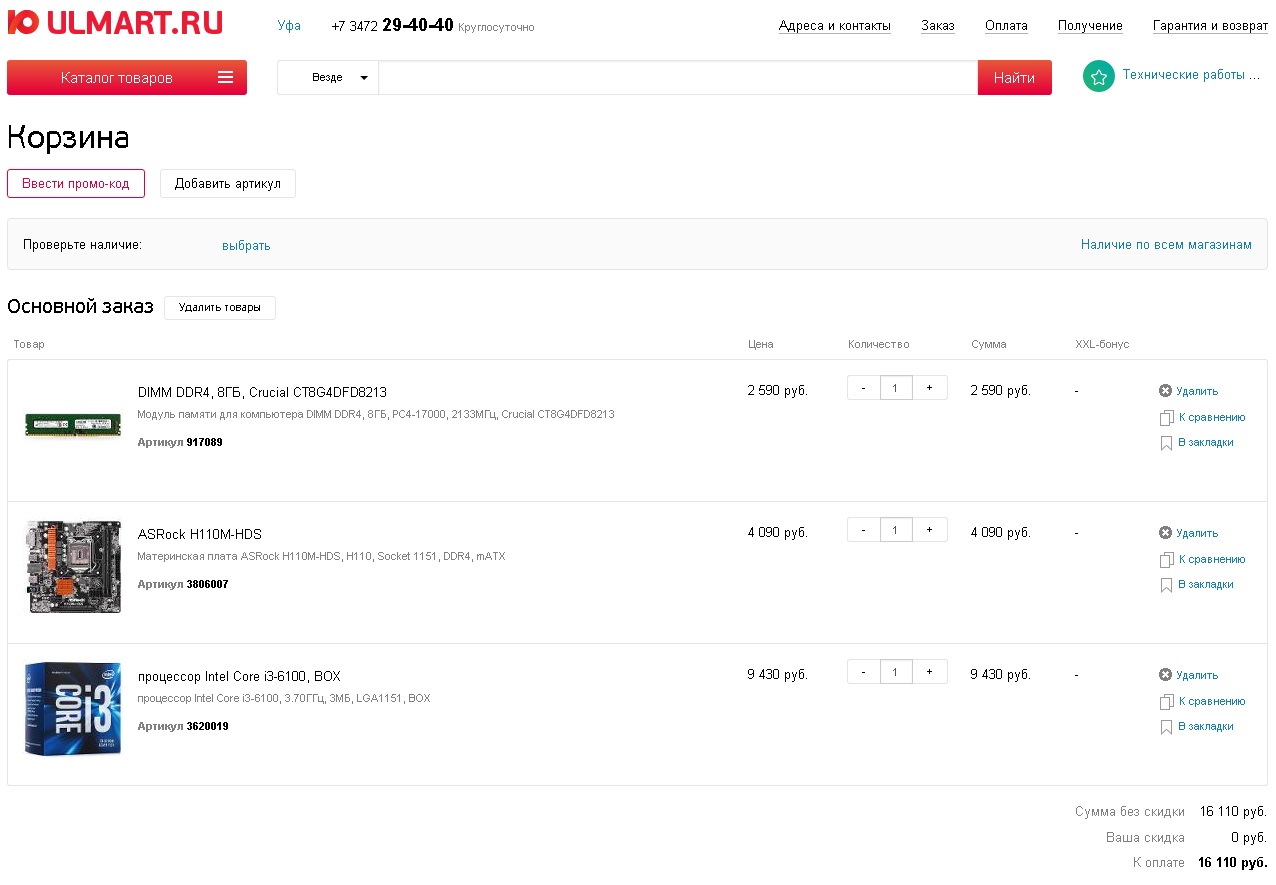Click выбрать link to check availability
Image resolution: width=1276 pixels, height=885 pixels.
point(246,246)
